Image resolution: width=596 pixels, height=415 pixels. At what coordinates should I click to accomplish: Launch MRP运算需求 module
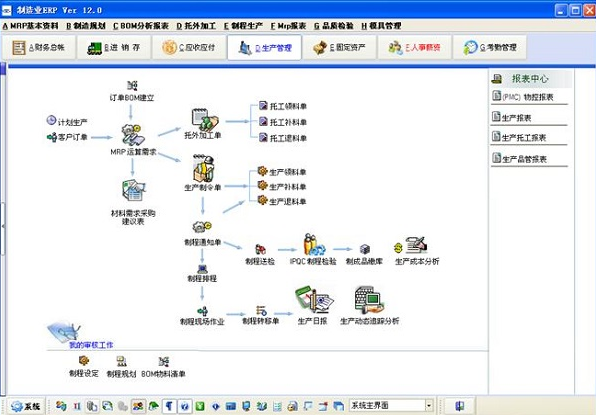[x=133, y=135]
